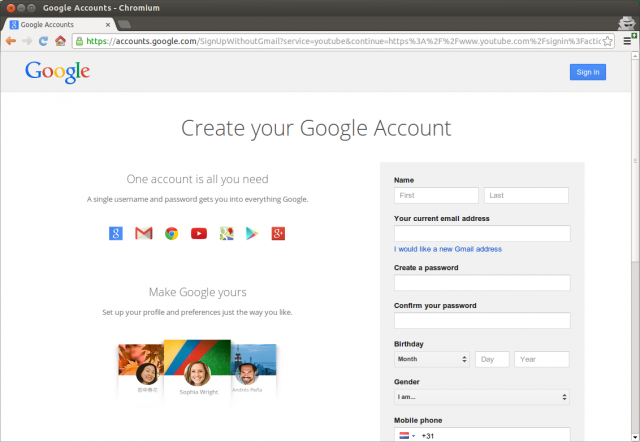Open the Chromium hamburger menu

tap(627, 41)
